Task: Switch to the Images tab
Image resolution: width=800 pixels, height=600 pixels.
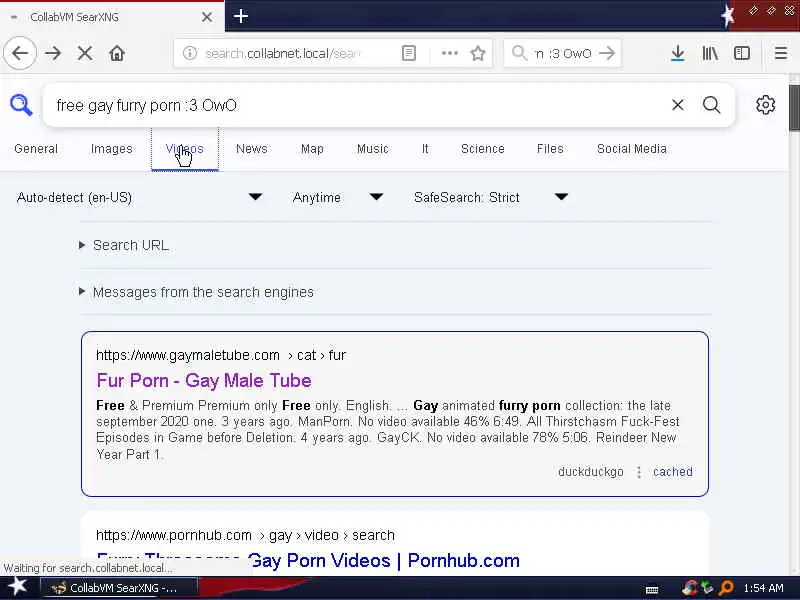Action: coord(111,149)
